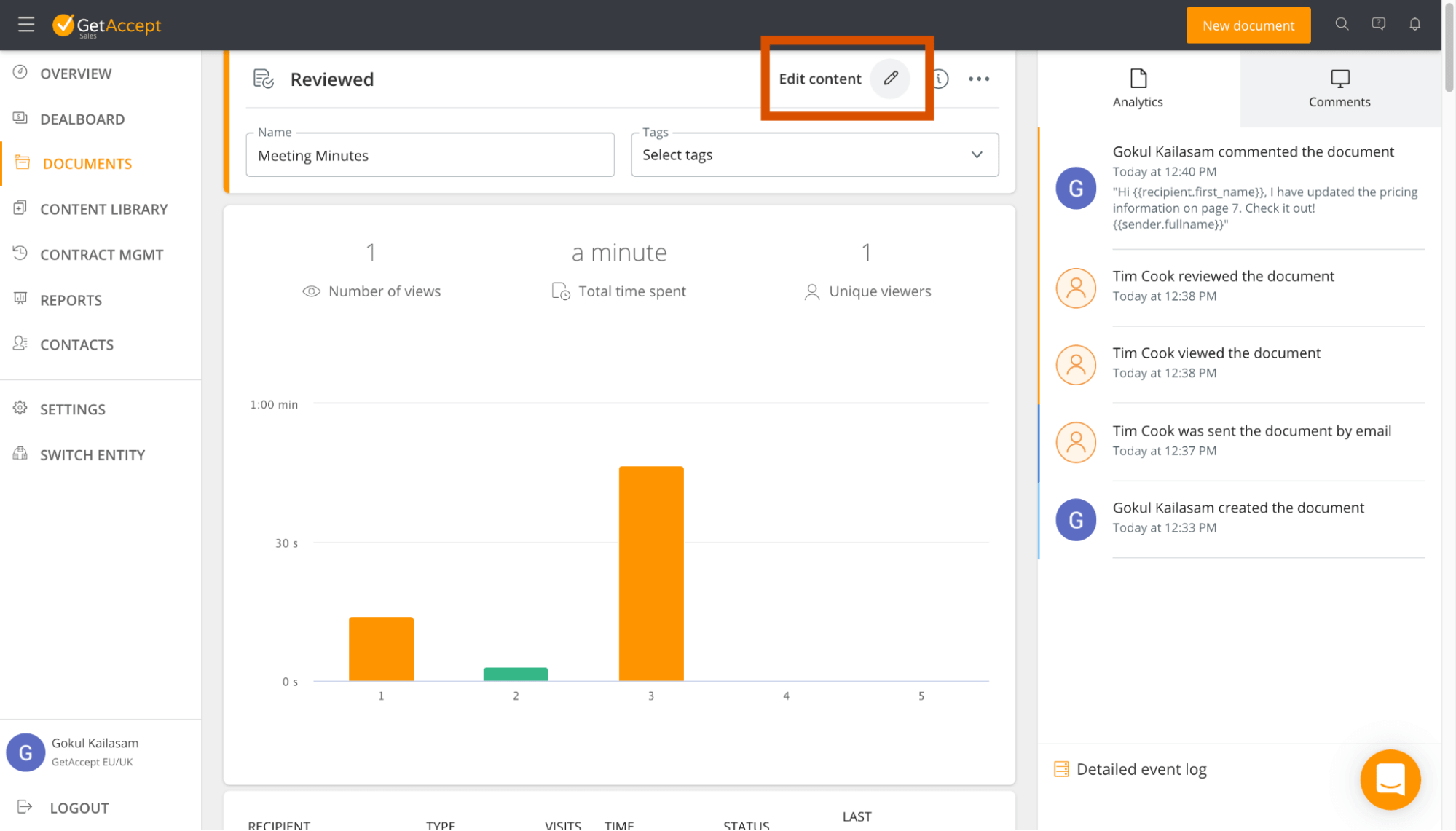The height and width of the screenshot is (831, 1456).
Task: Click the search icon in top bar
Action: 1342,24
